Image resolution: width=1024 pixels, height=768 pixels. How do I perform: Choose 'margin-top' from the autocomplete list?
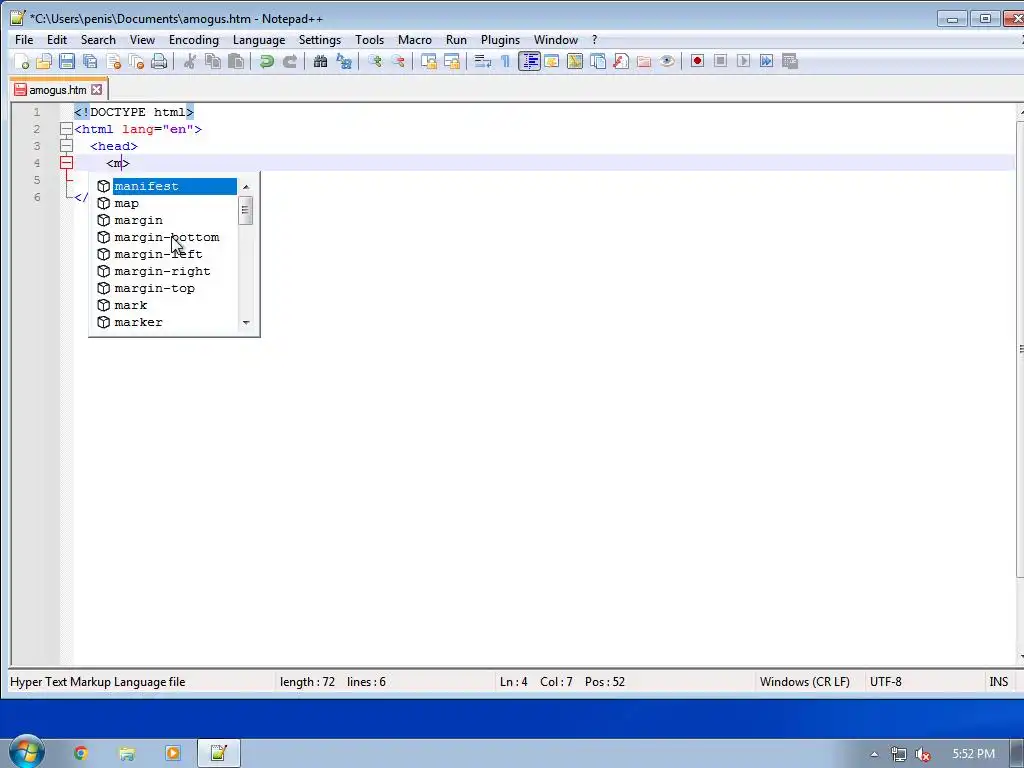click(x=166, y=288)
